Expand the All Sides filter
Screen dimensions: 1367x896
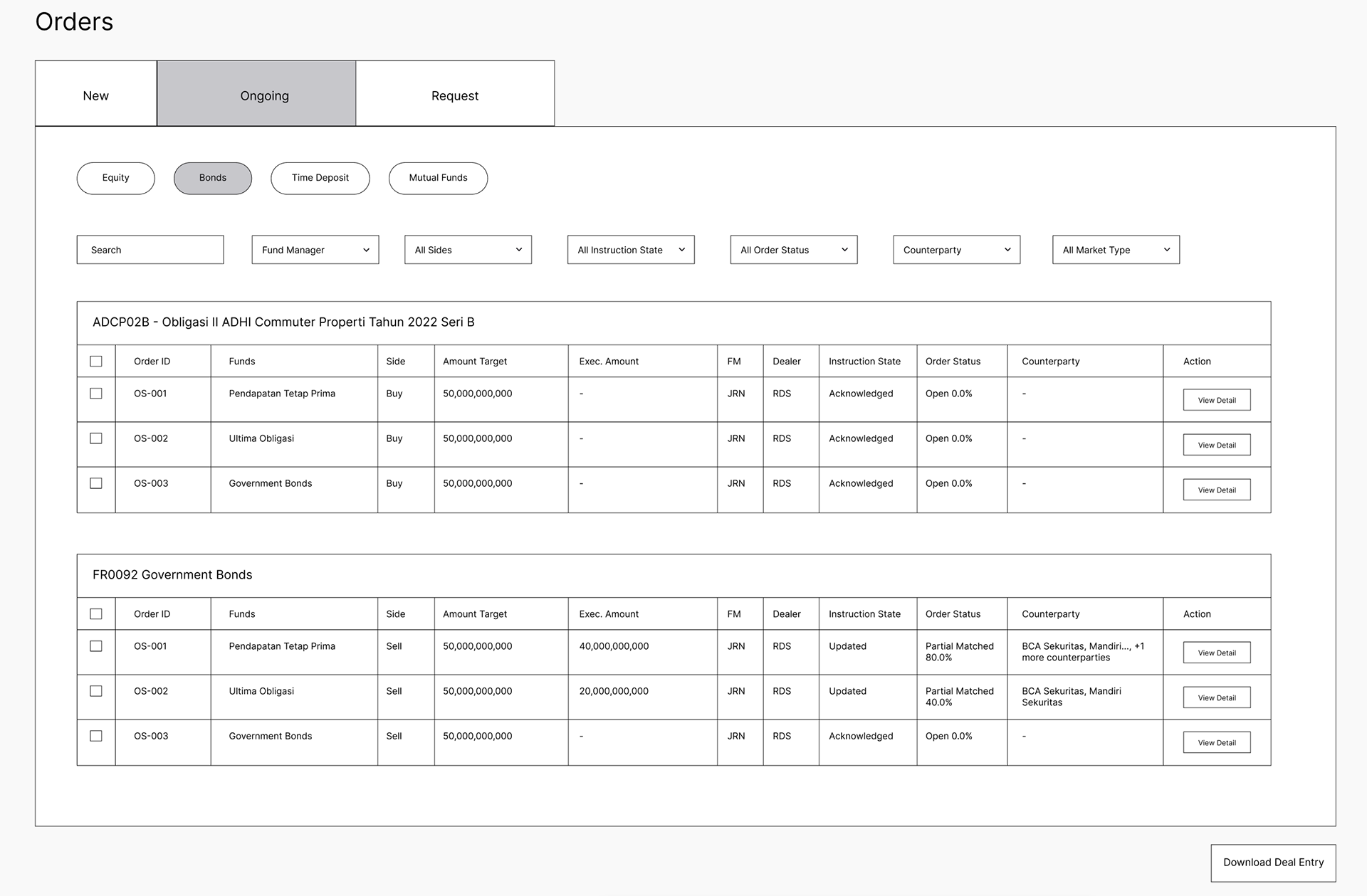[x=468, y=250]
